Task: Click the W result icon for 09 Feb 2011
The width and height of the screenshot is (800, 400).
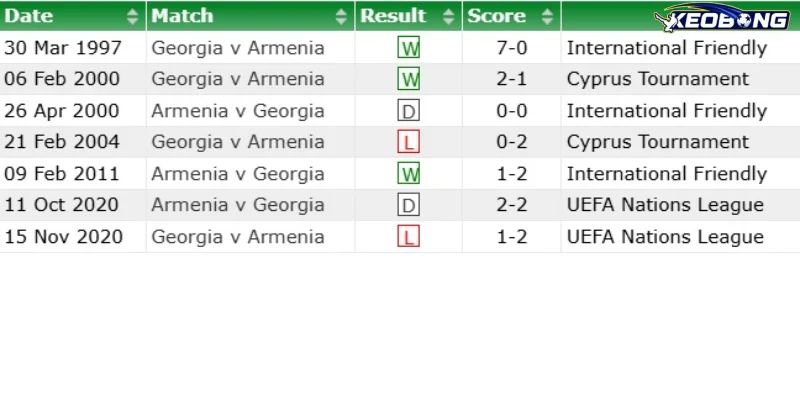Action: [x=408, y=173]
